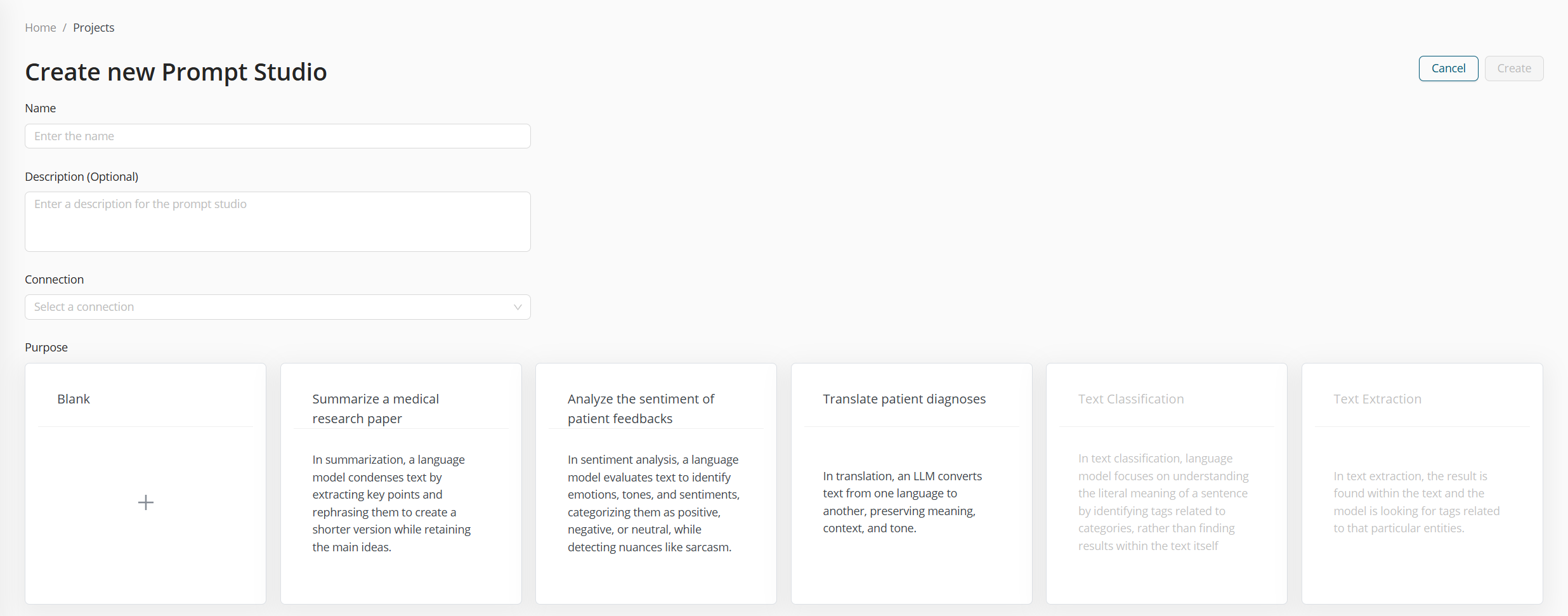Choose Summarize a medical research paper card
This screenshot has height=616, width=1568.
tap(401, 483)
